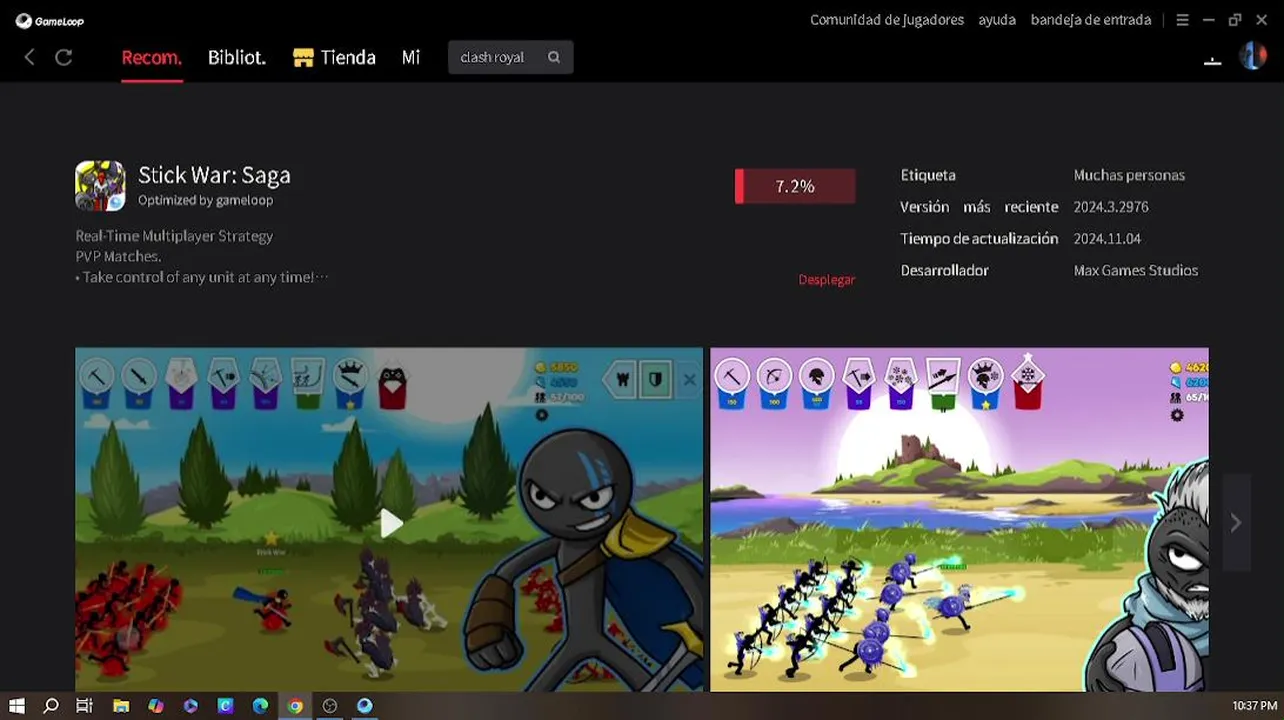Open the second purple-sky screenshot

click(959, 519)
